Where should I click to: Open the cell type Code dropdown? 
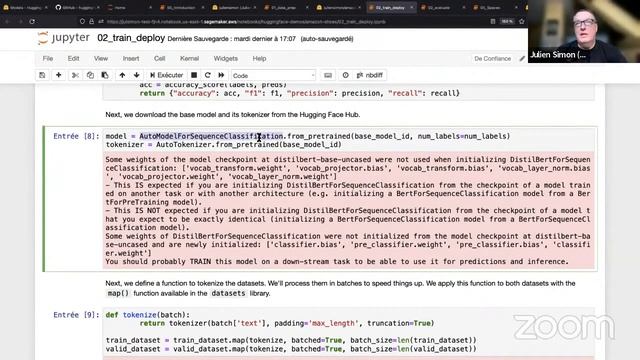tap(273, 76)
